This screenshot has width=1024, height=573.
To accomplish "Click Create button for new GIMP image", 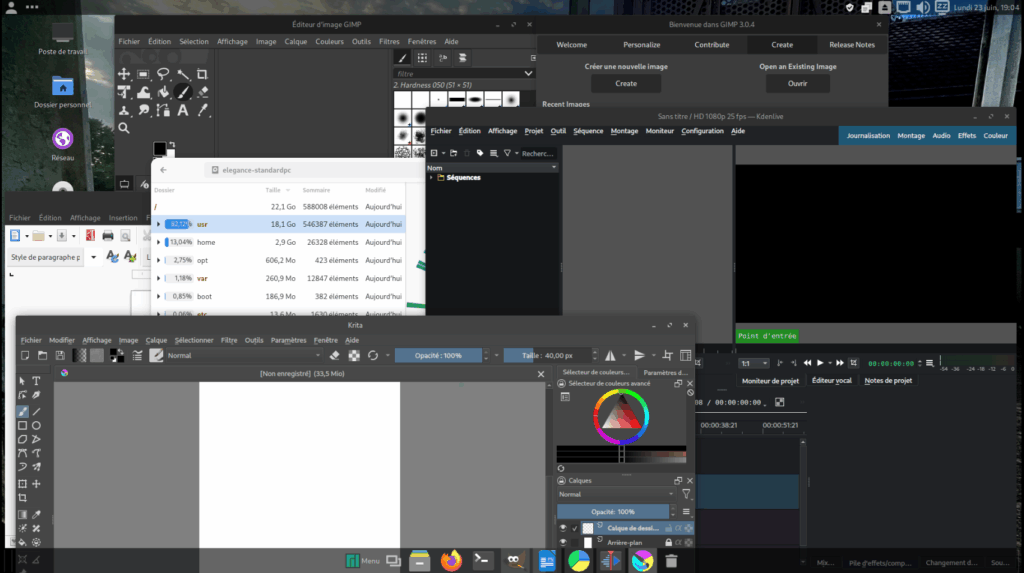I will point(626,84).
